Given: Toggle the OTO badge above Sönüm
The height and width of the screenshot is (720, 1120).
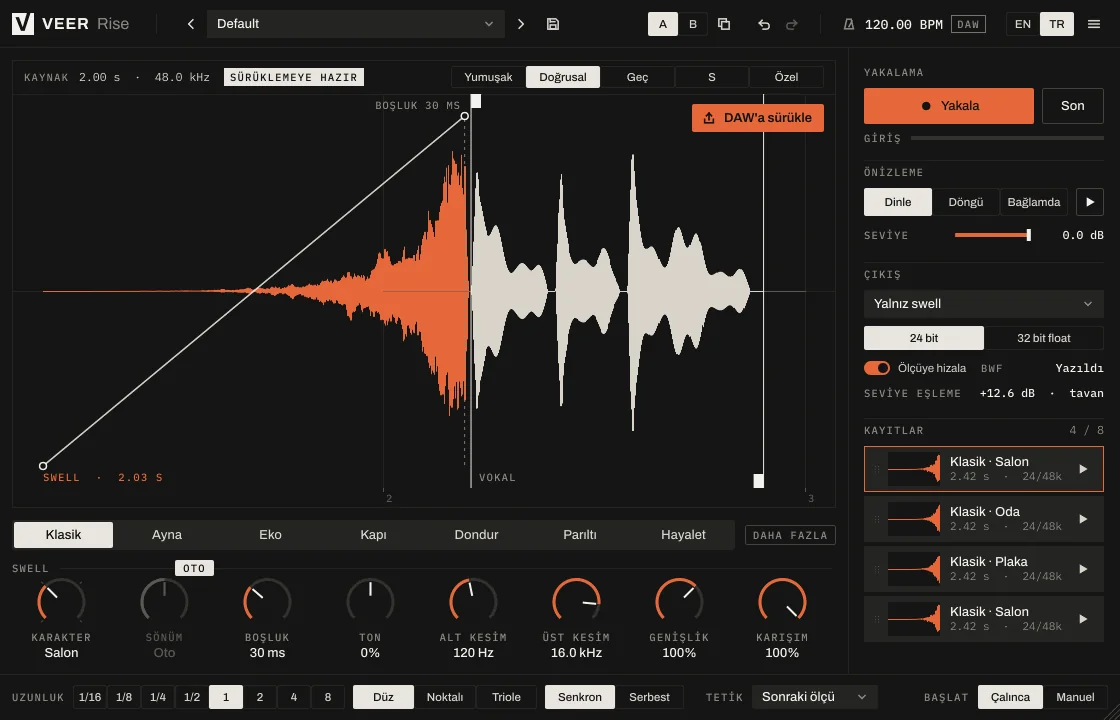Looking at the screenshot, I should pyautogui.click(x=194, y=569).
